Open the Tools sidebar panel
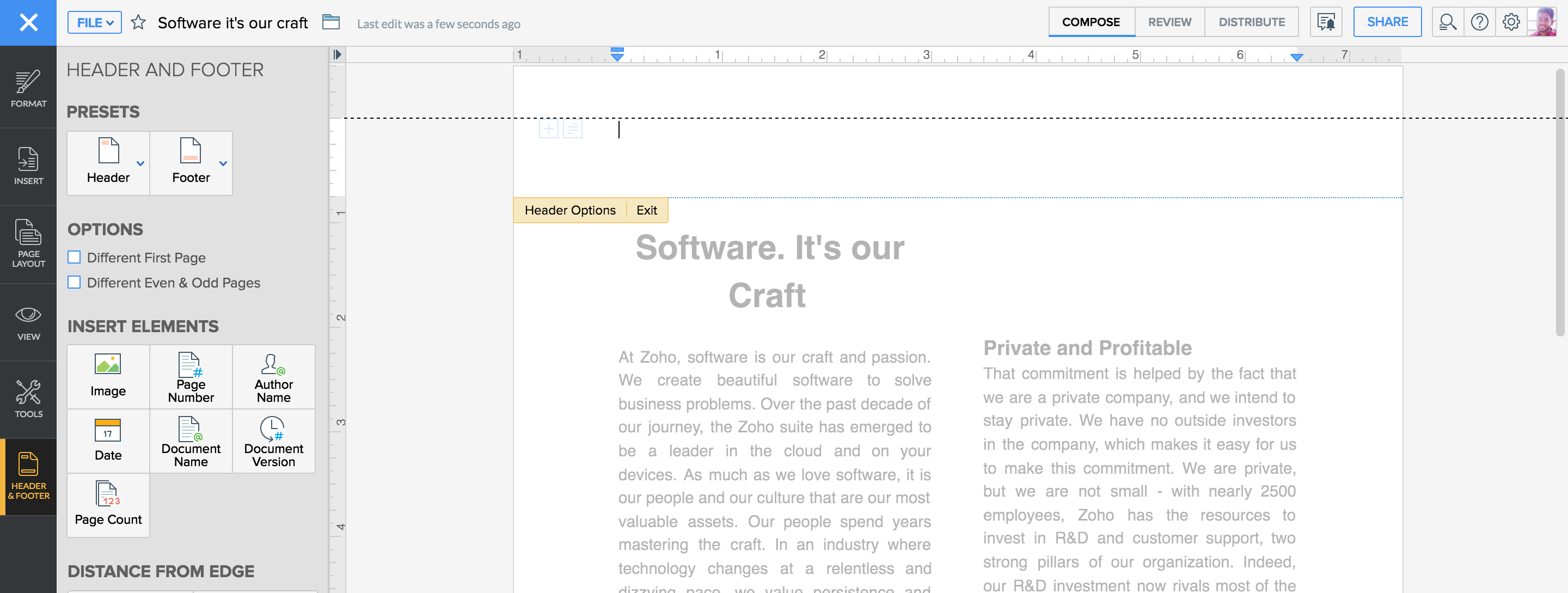 tap(28, 399)
